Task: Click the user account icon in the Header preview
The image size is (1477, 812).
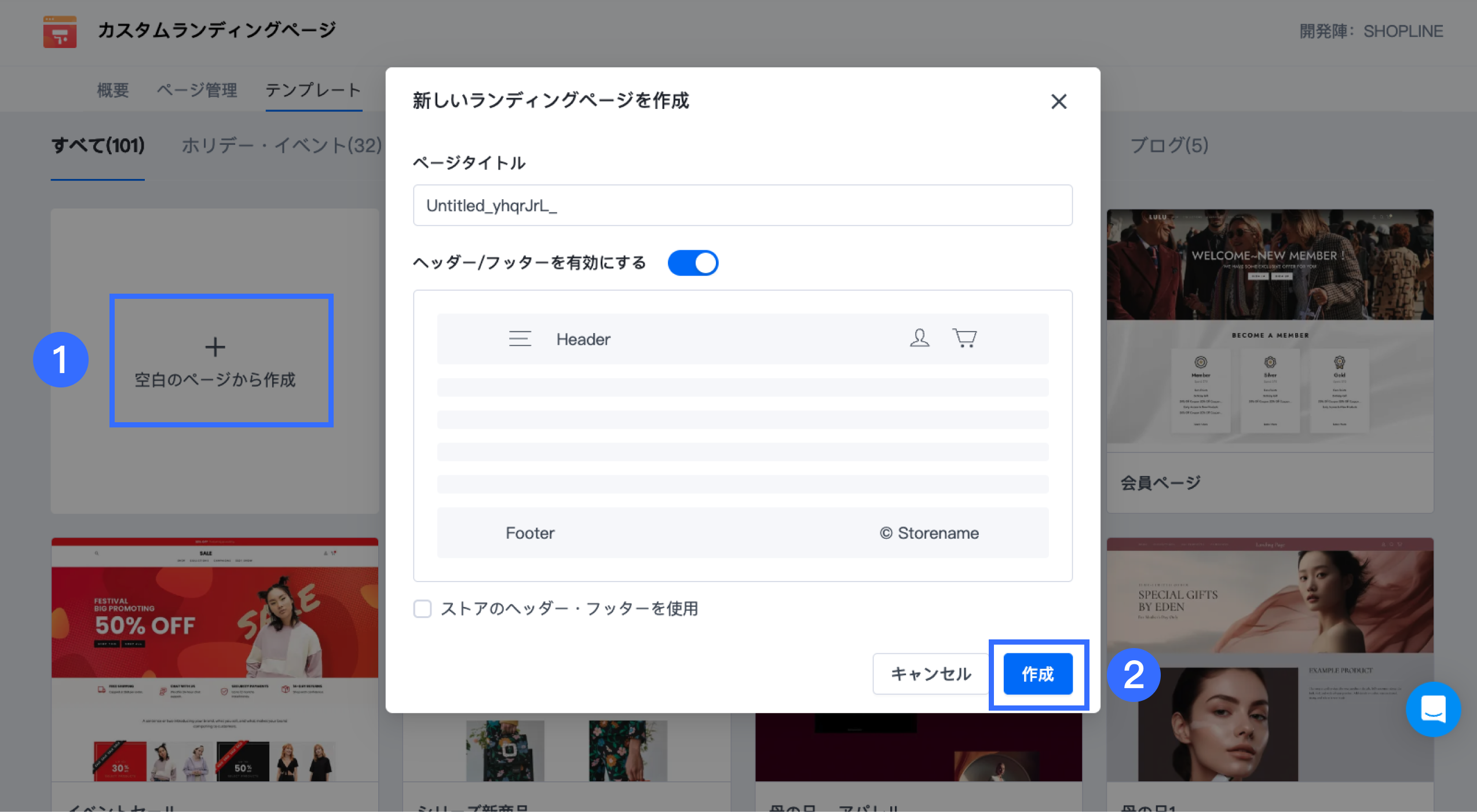Action: (919, 338)
